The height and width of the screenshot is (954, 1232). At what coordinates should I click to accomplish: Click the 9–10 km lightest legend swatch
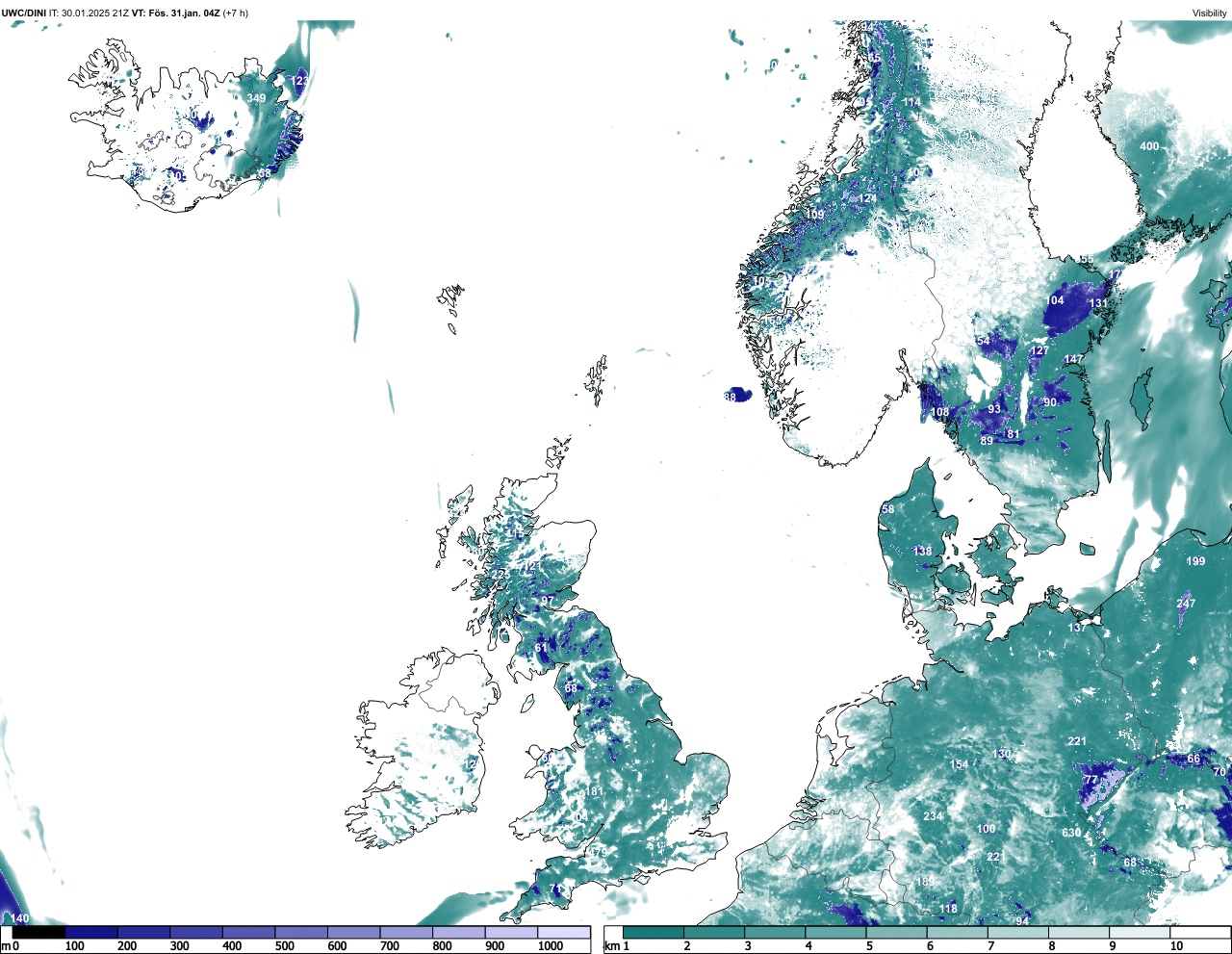click(x=1142, y=932)
